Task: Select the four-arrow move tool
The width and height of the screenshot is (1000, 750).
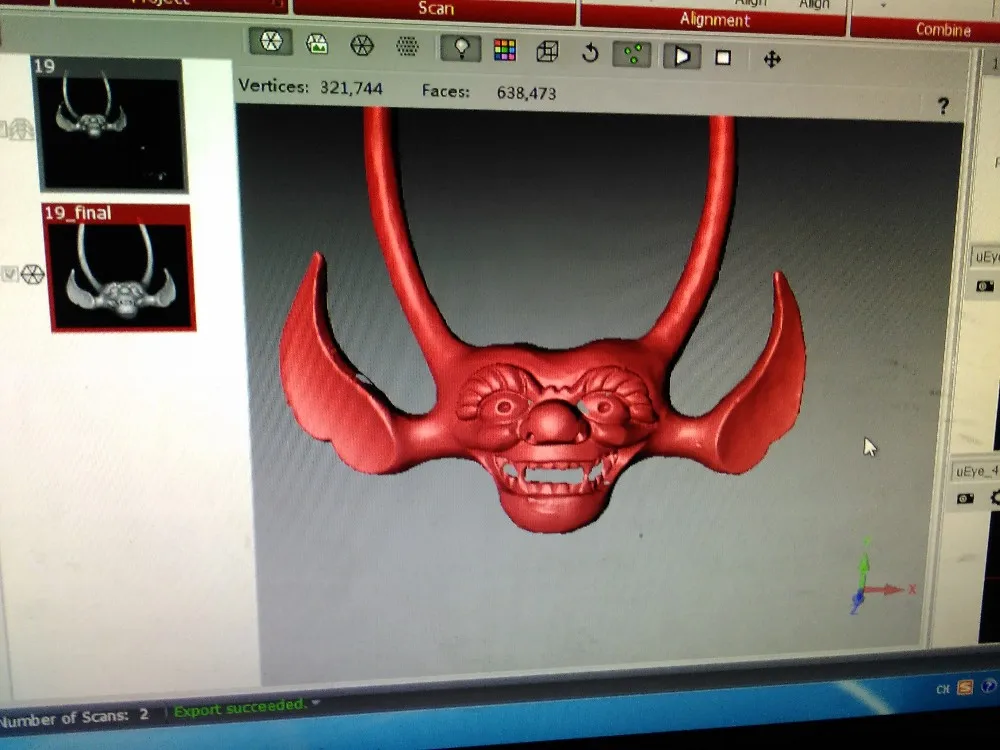Action: tap(772, 59)
